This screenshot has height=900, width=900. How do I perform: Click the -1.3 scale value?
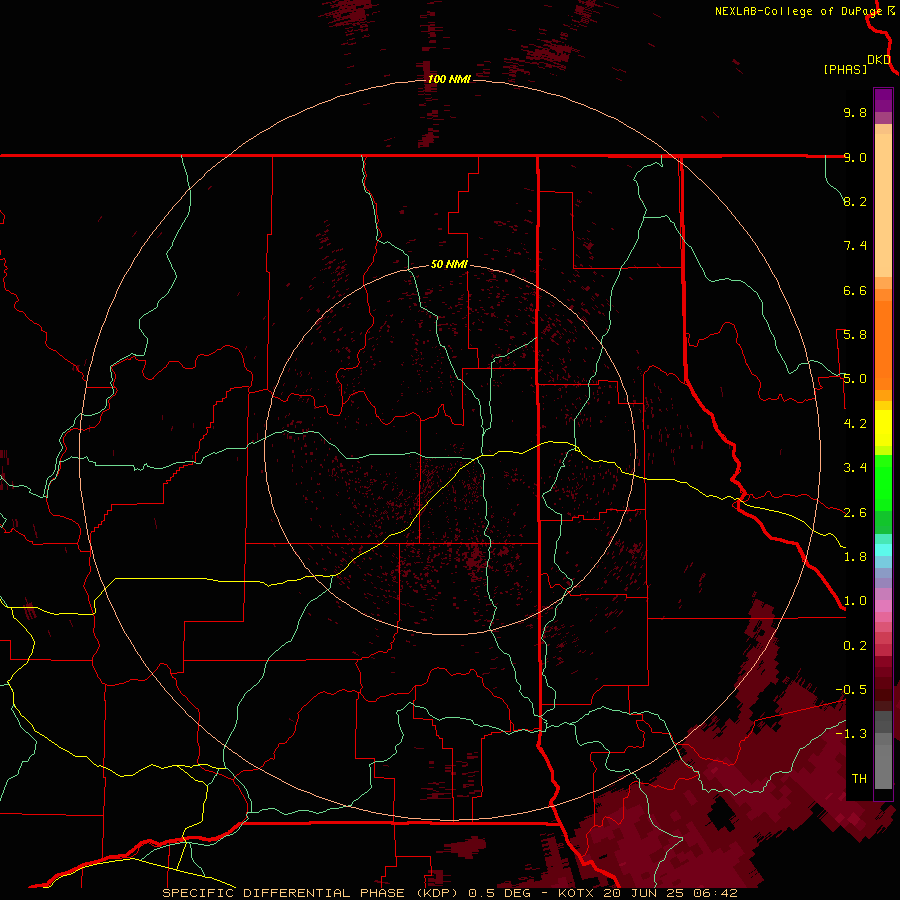(x=851, y=734)
